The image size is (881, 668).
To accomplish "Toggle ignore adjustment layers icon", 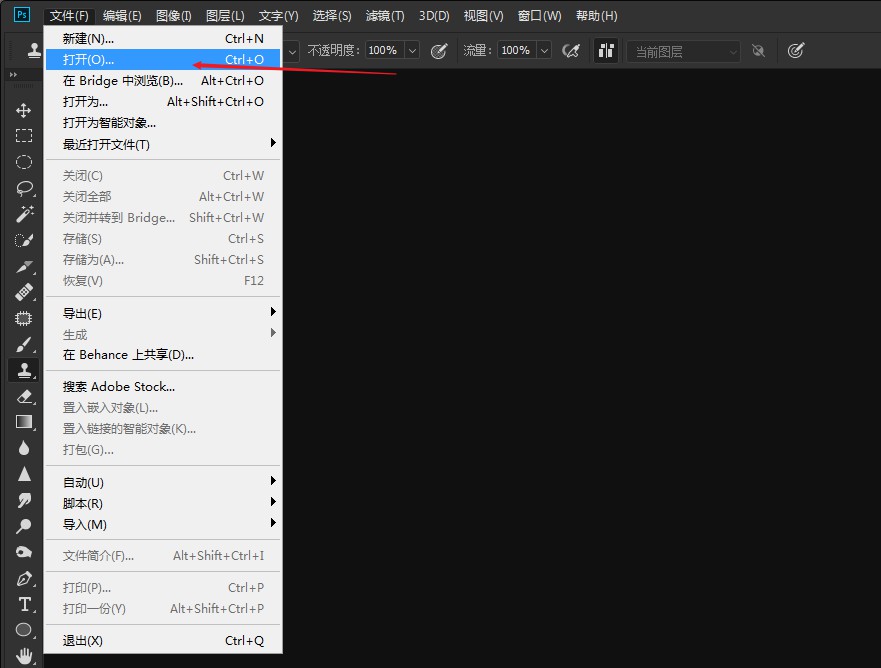I will pyautogui.click(x=759, y=51).
